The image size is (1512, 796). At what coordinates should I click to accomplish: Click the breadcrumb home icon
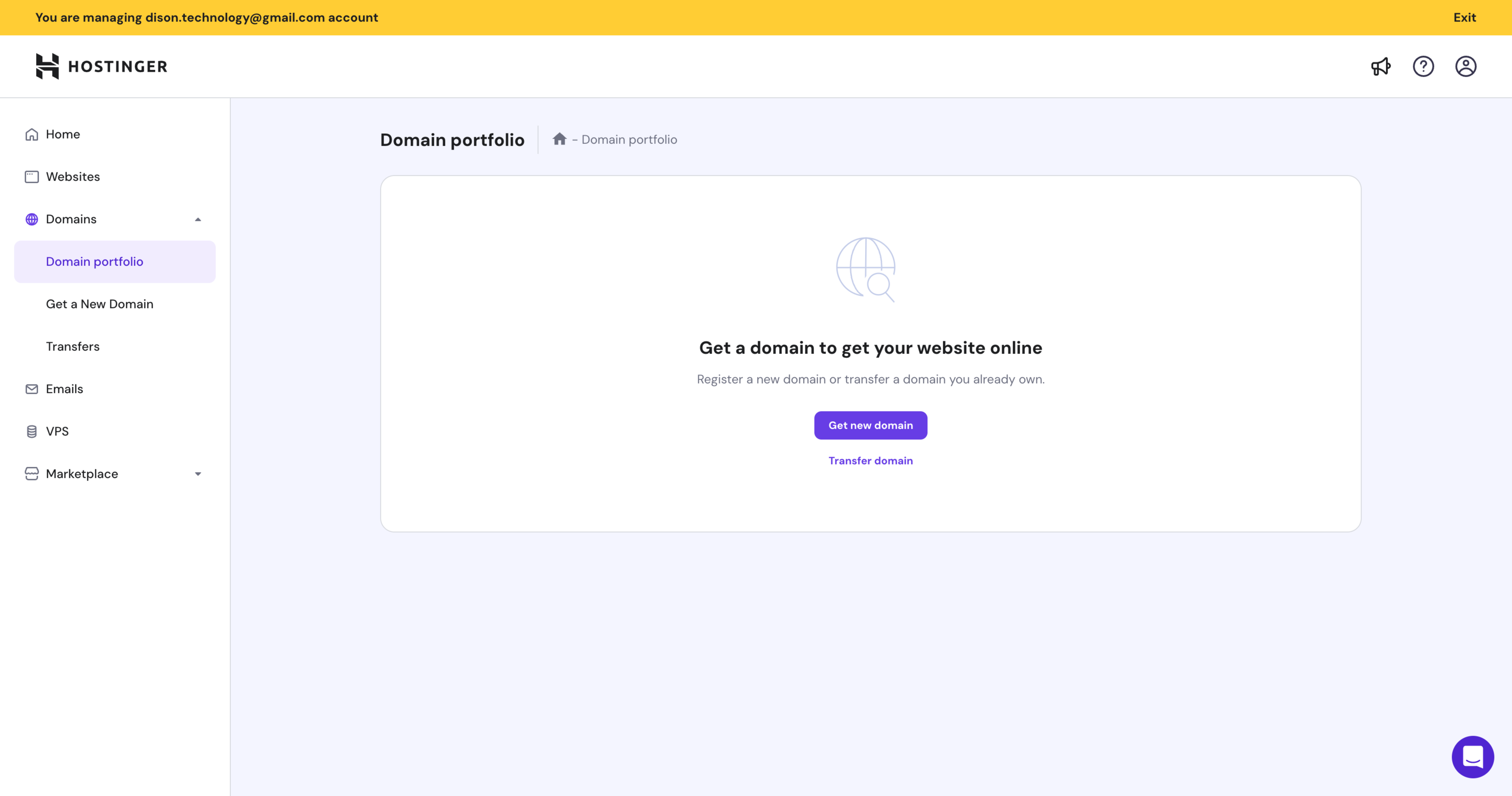point(559,139)
